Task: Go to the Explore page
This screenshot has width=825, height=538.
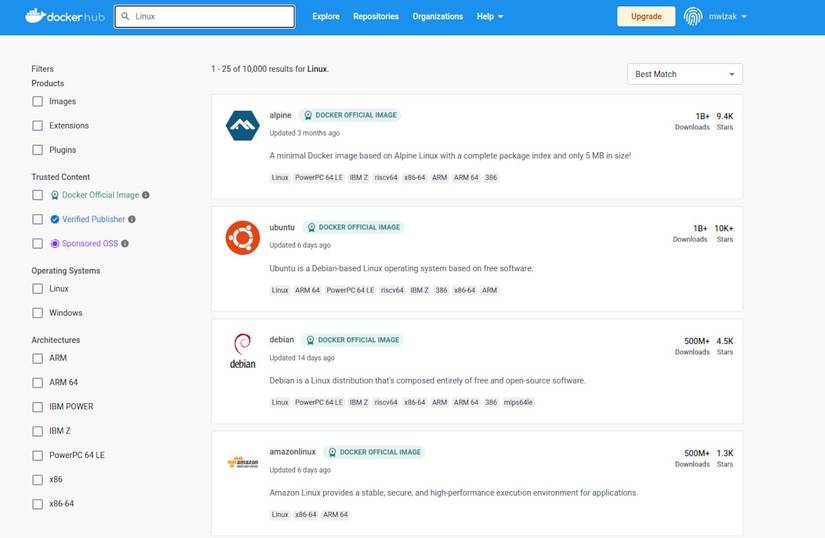Action: pos(326,16)
